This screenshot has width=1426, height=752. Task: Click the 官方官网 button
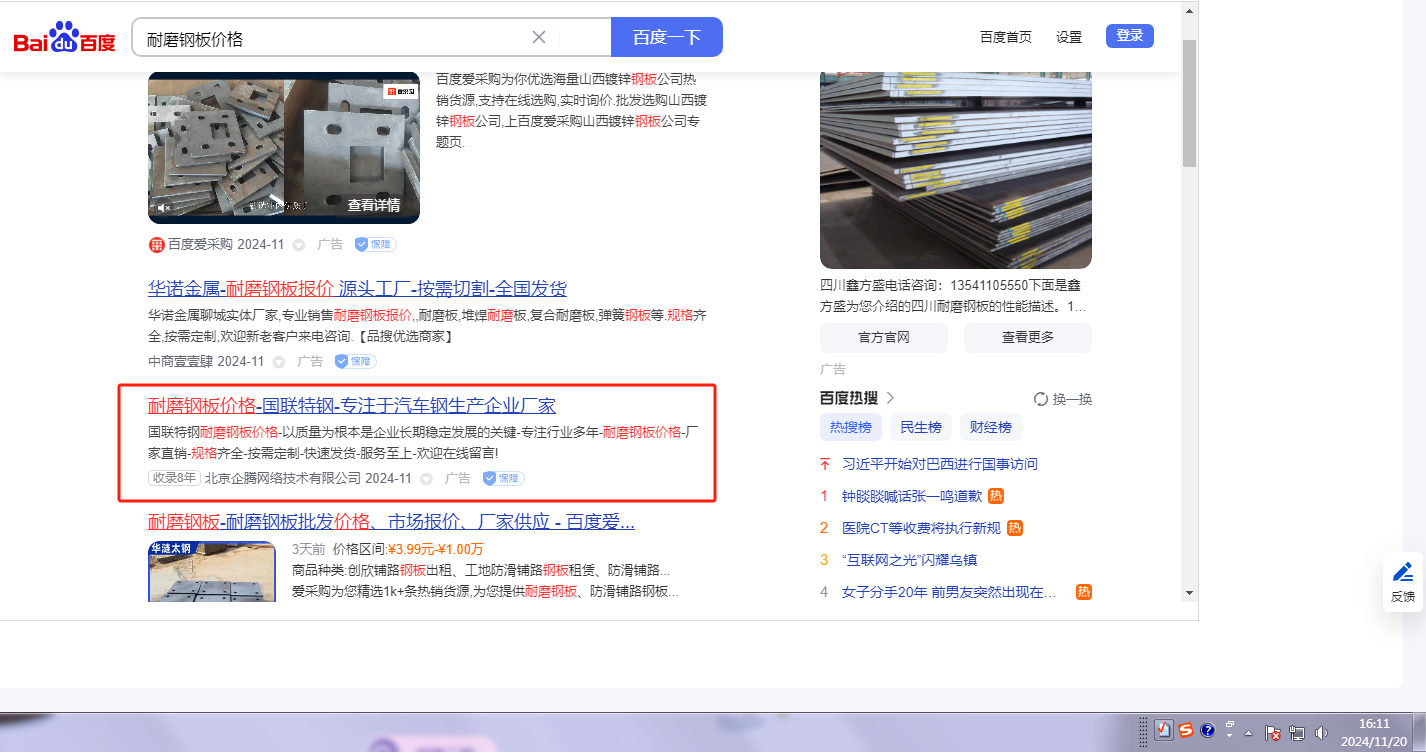(884, 338)
